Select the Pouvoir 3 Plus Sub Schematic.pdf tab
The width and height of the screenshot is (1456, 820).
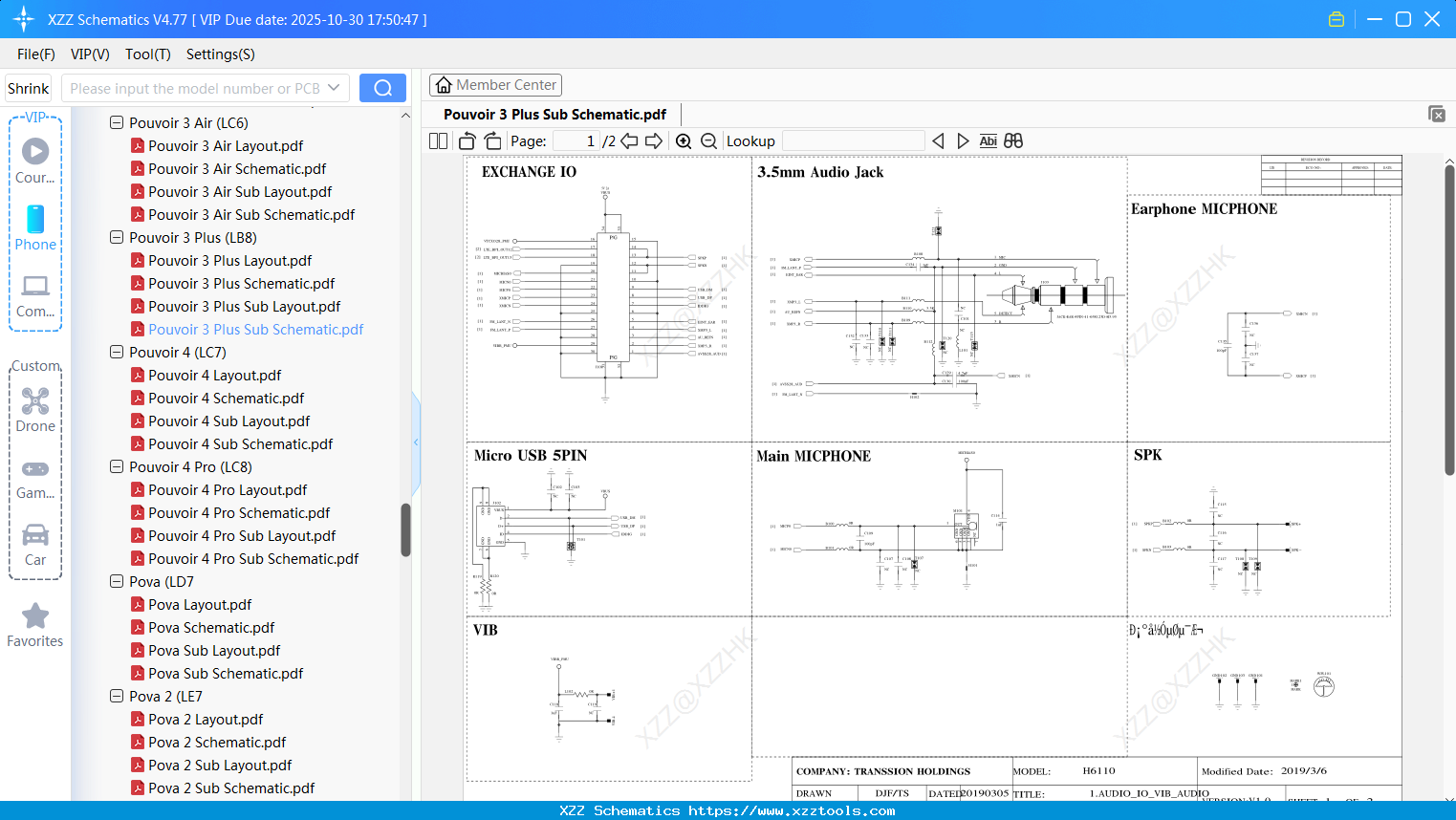coord(553,114)
